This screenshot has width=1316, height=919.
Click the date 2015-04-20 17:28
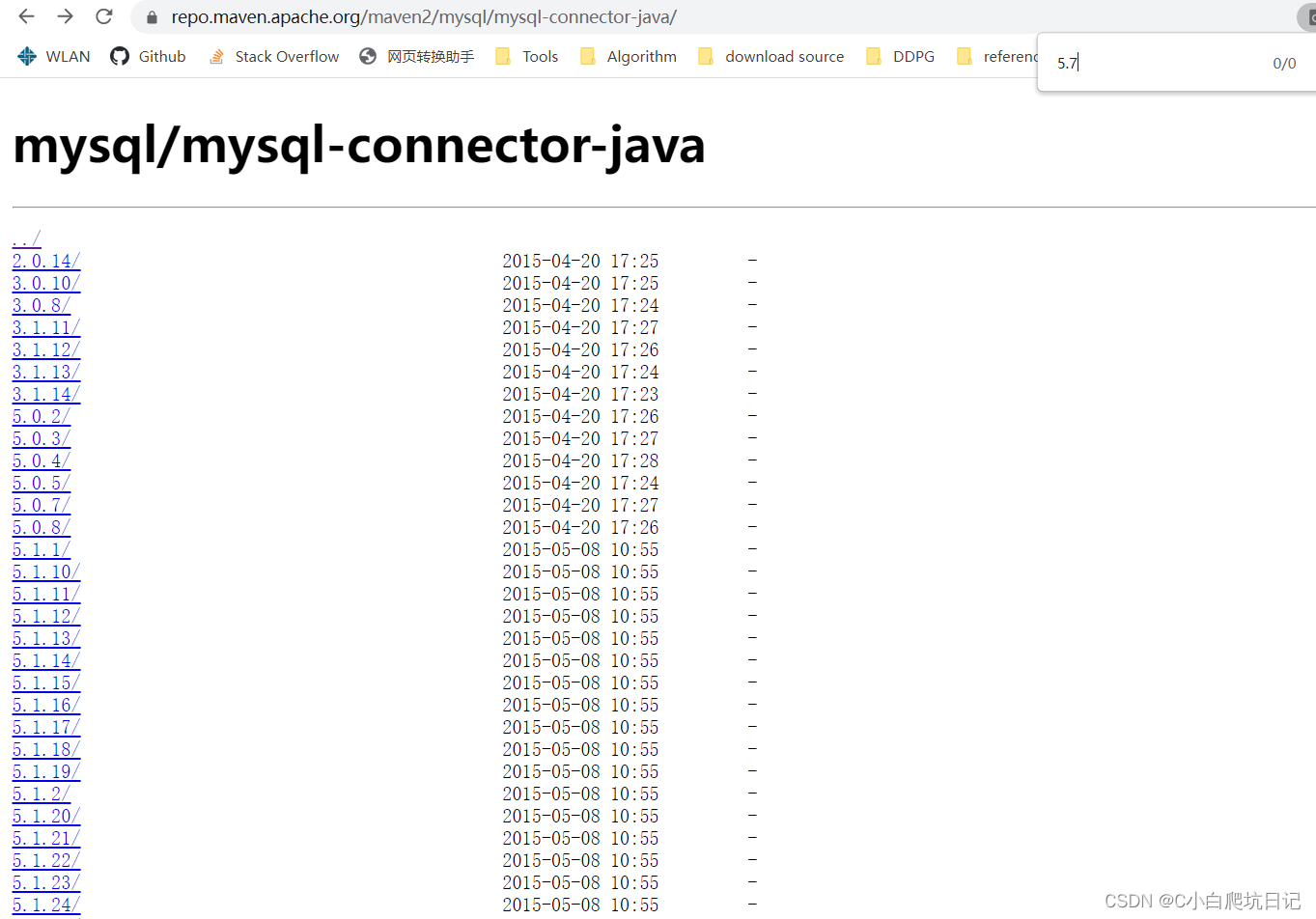coord(580,460)
